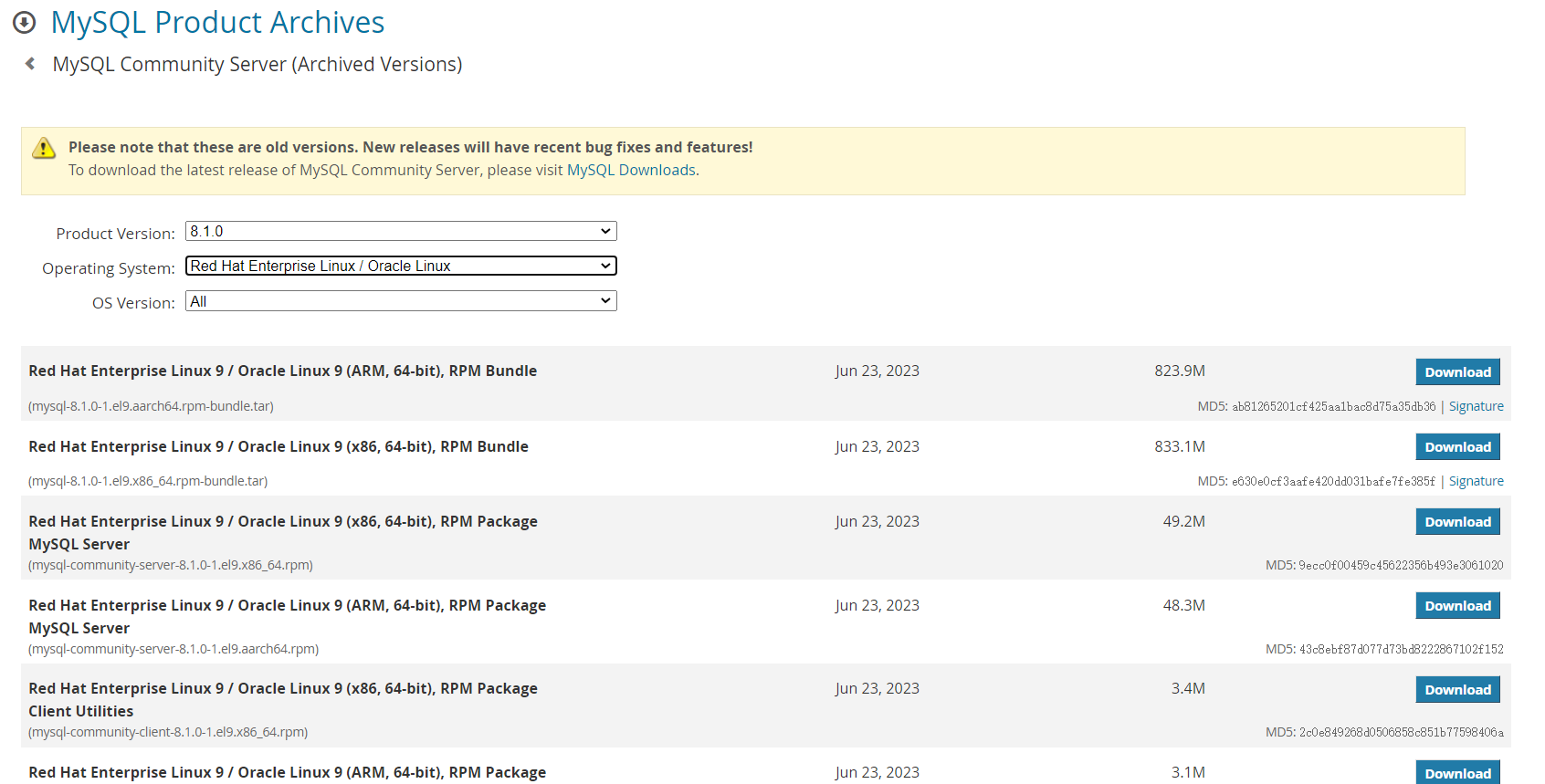Download the x86 MySQL Server RPM Package
The width and height of the screenshot is (1545, 784).
coord(1457,522)
